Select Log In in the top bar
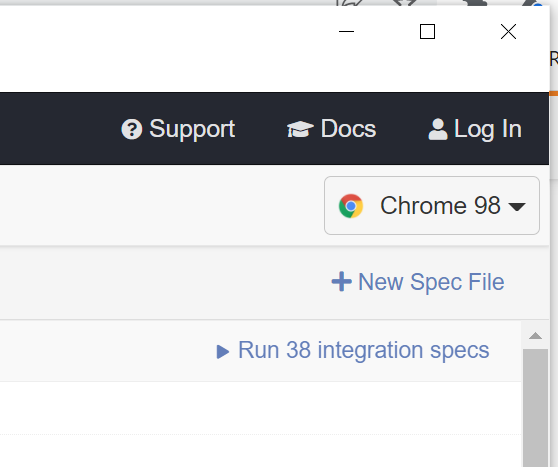The width and height of the screenshot is (558, 467). [475, 129]
